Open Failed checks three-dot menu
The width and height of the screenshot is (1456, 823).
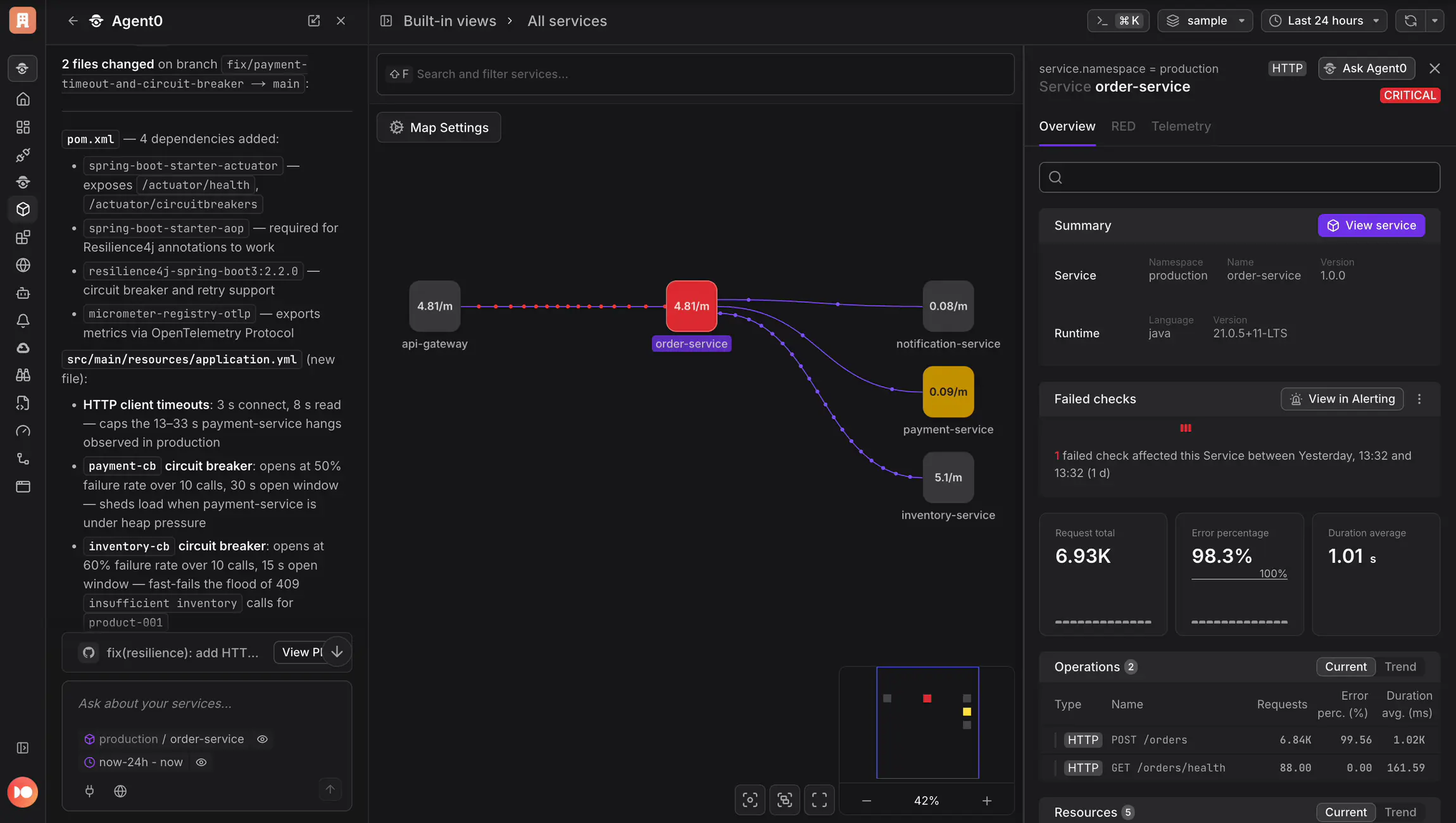[x=1419, y=399]
